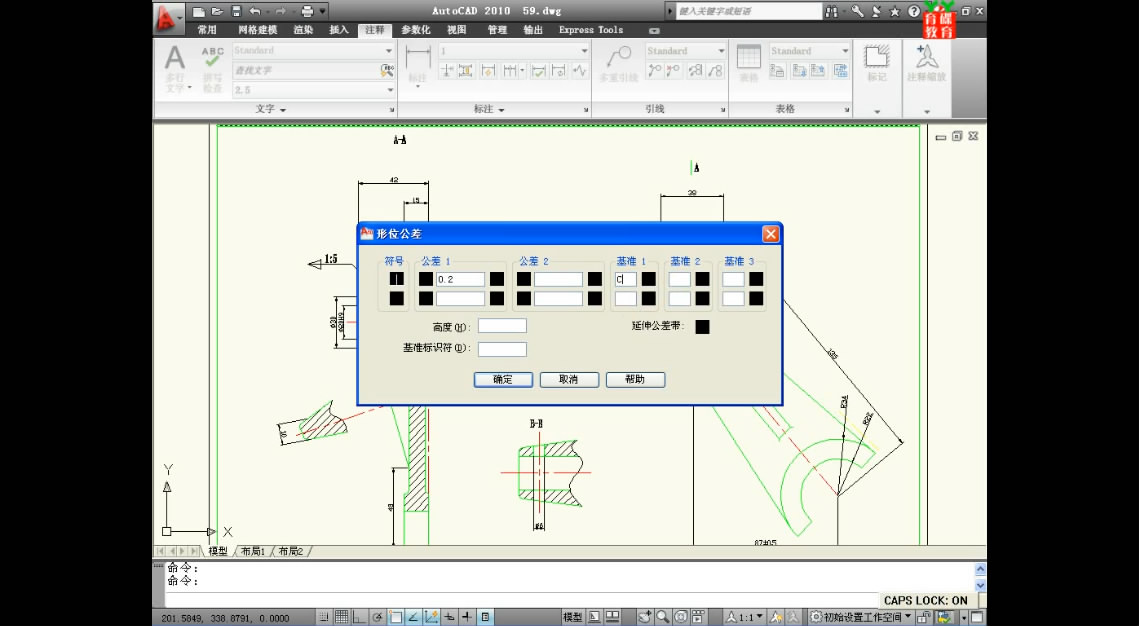Open the workspace switching dropdown 初始设置工作空间

pyautogui.click(x=860, y=617)
